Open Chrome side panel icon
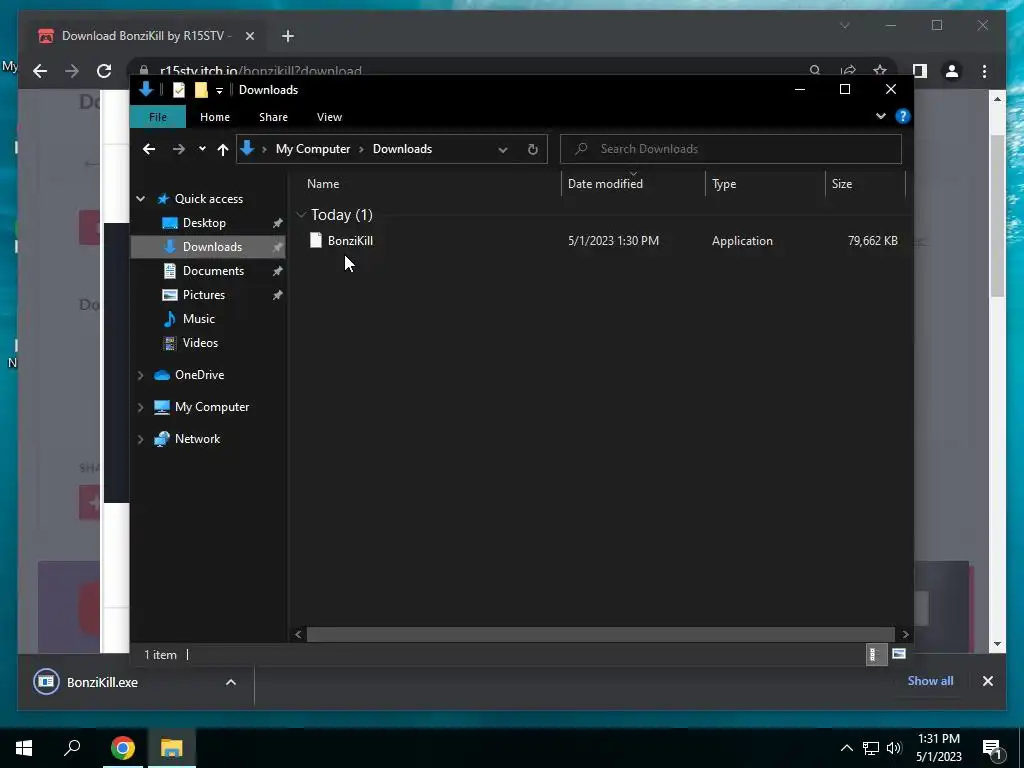 [920, 71]
